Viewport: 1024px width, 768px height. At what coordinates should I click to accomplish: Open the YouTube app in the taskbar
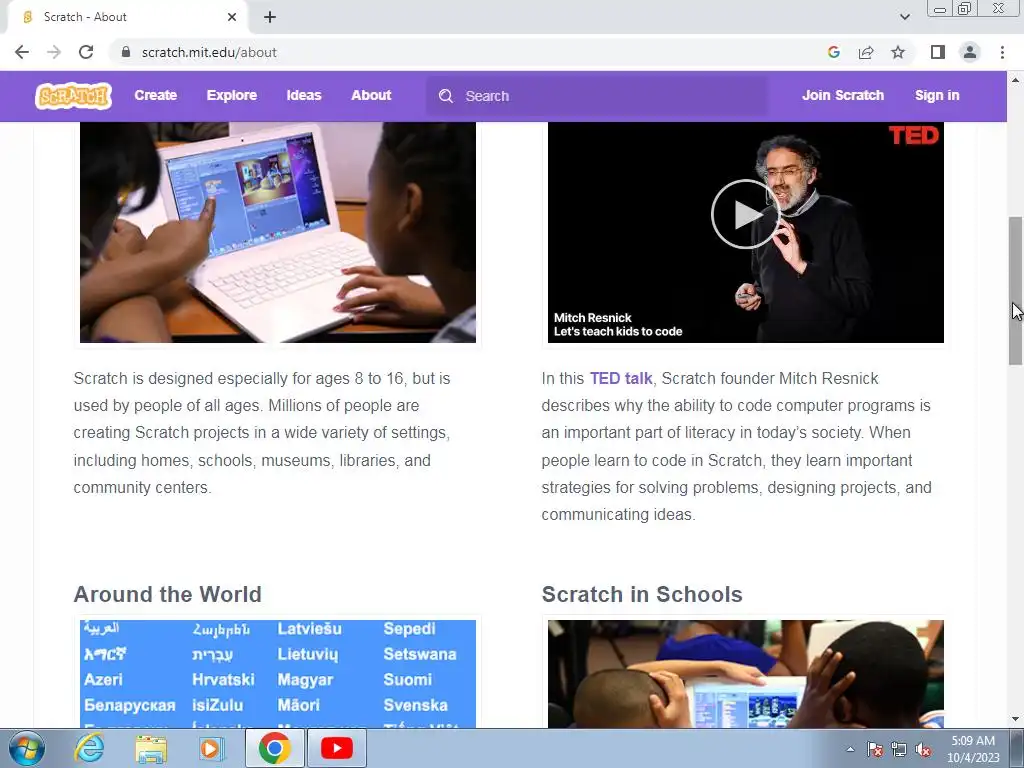[336, 748]
